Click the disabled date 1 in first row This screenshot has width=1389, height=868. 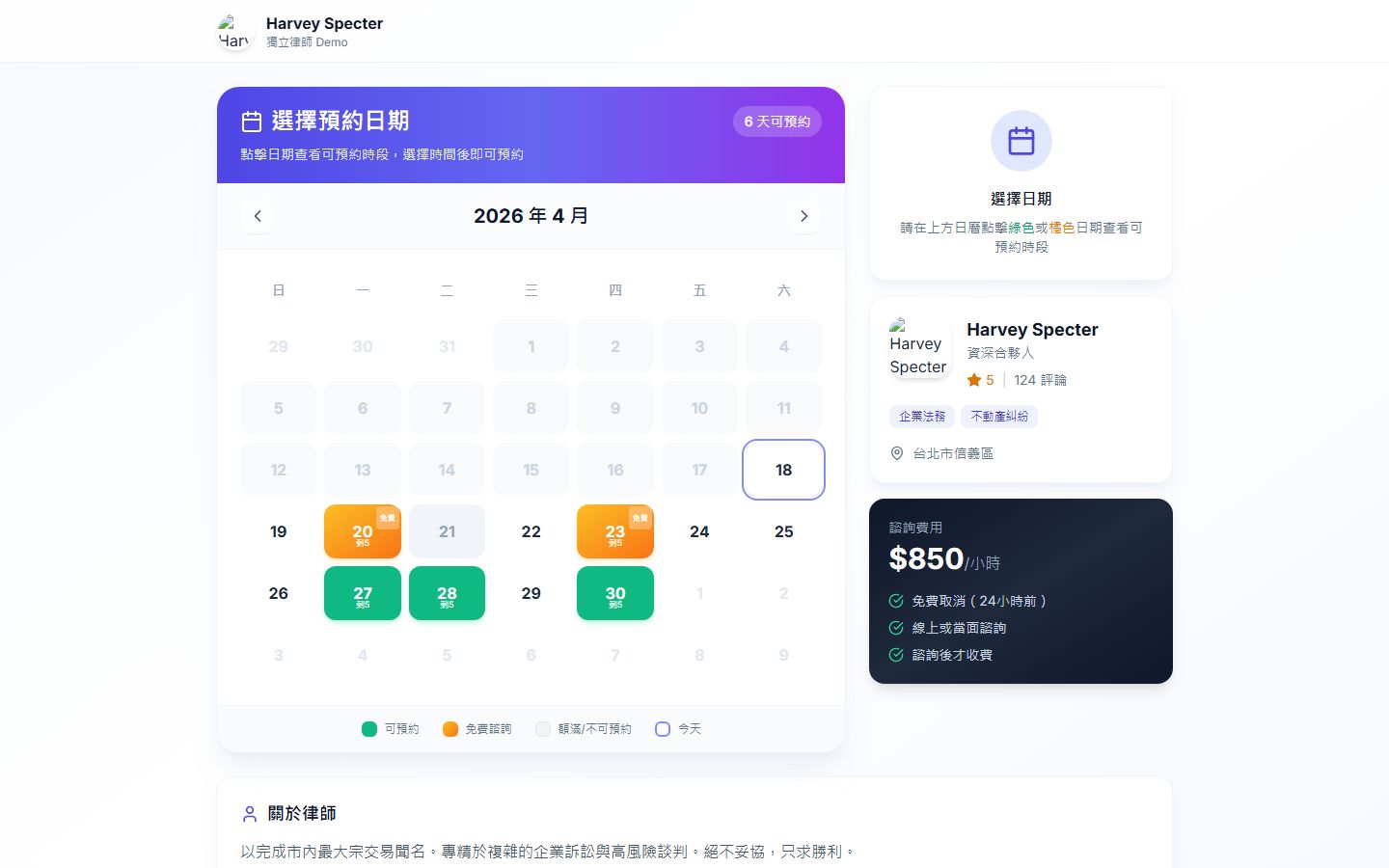point(531,346)
